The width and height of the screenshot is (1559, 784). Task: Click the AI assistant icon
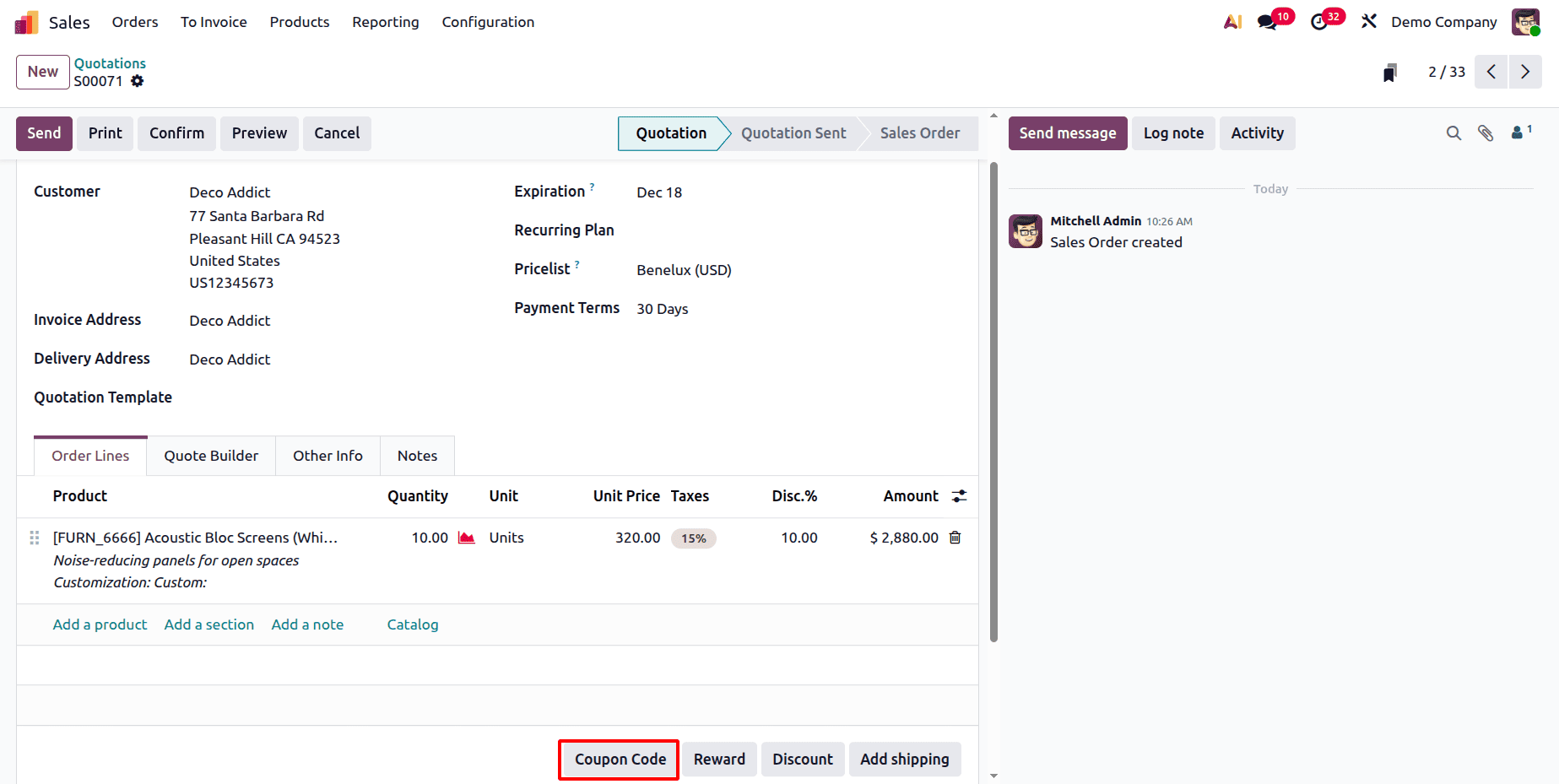(x=1232, y=21)
